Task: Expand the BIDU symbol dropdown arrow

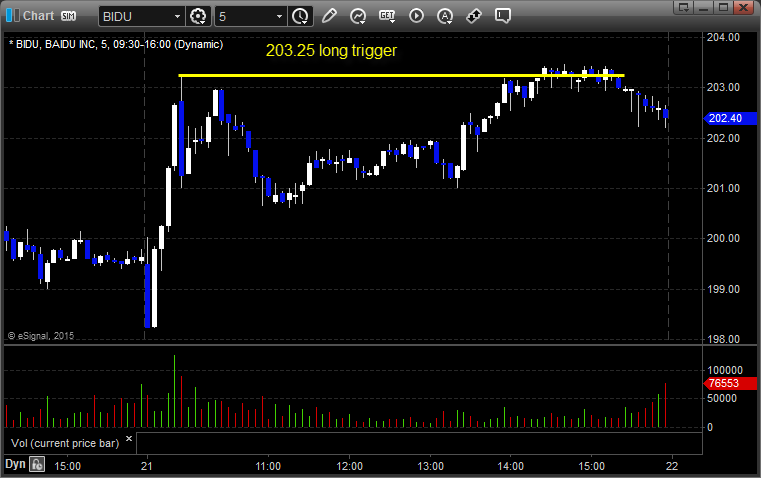Action: (x=178, y=16)
